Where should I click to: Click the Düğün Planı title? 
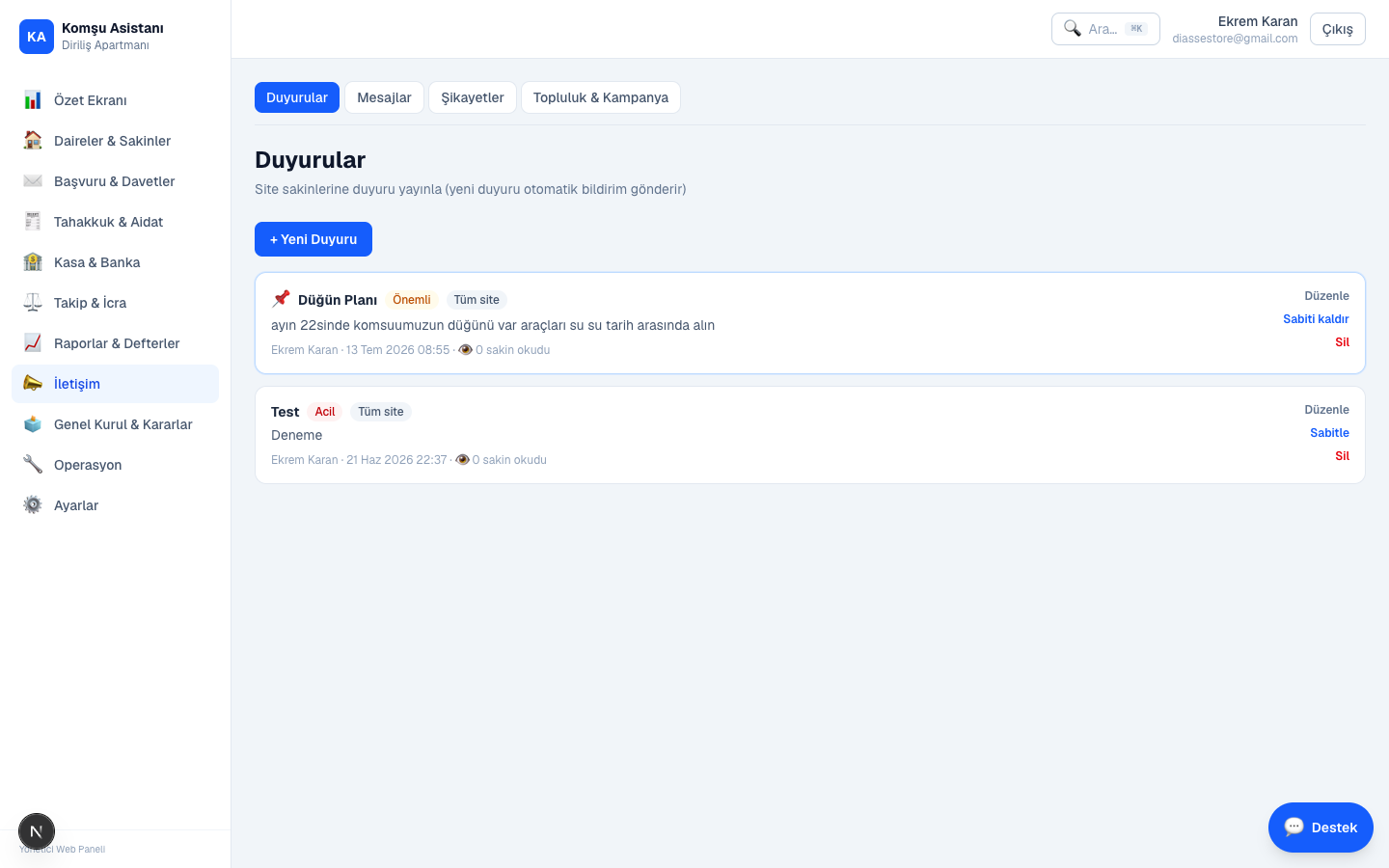coord(338,300)
